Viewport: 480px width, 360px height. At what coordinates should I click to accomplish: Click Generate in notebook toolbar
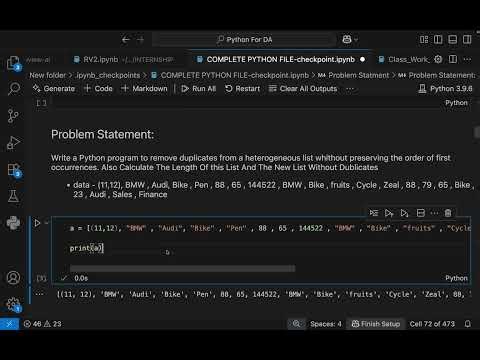coord(54,89)
